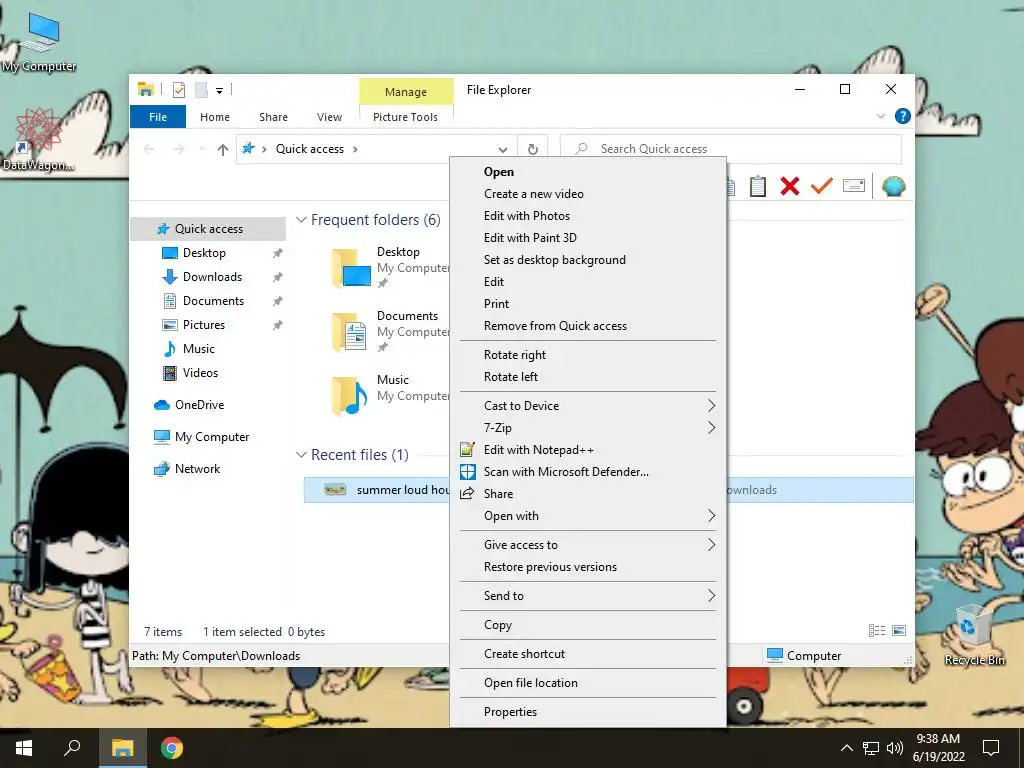Switch to the details view icon in the status bar
Screen dimensions: 1024x768
877,631
